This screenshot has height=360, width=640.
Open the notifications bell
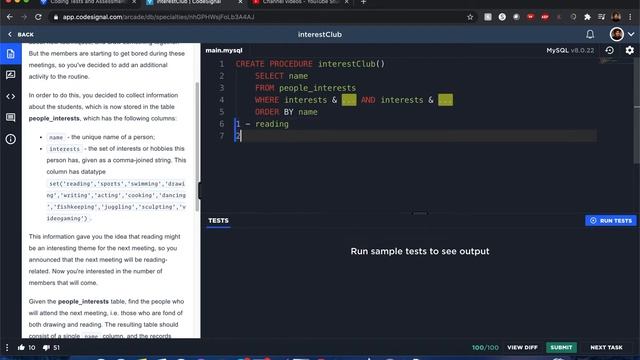point(590,34)
